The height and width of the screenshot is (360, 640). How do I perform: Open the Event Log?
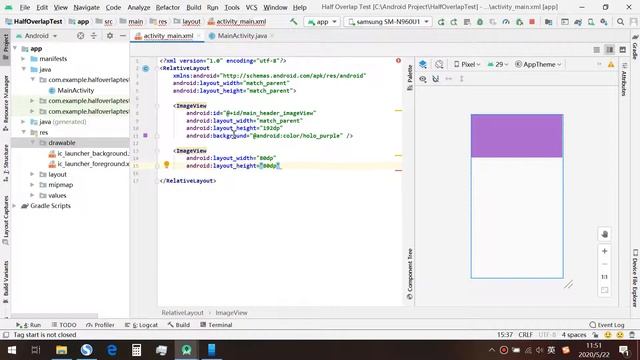pyautogui.click(x=607, y=325)
